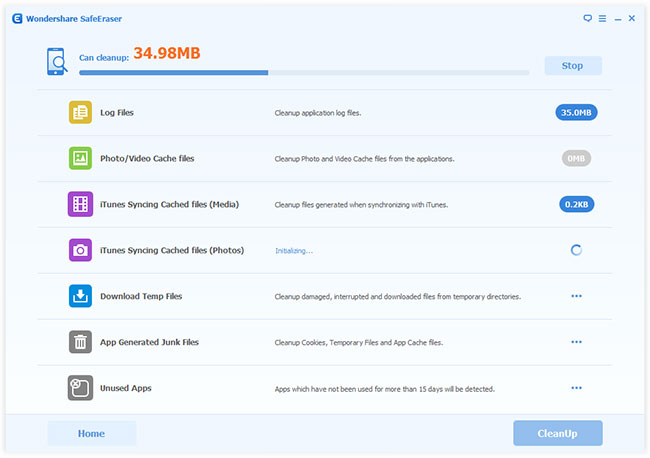Click the Wondershare SafeEraser logo icon

coord(17,19)
